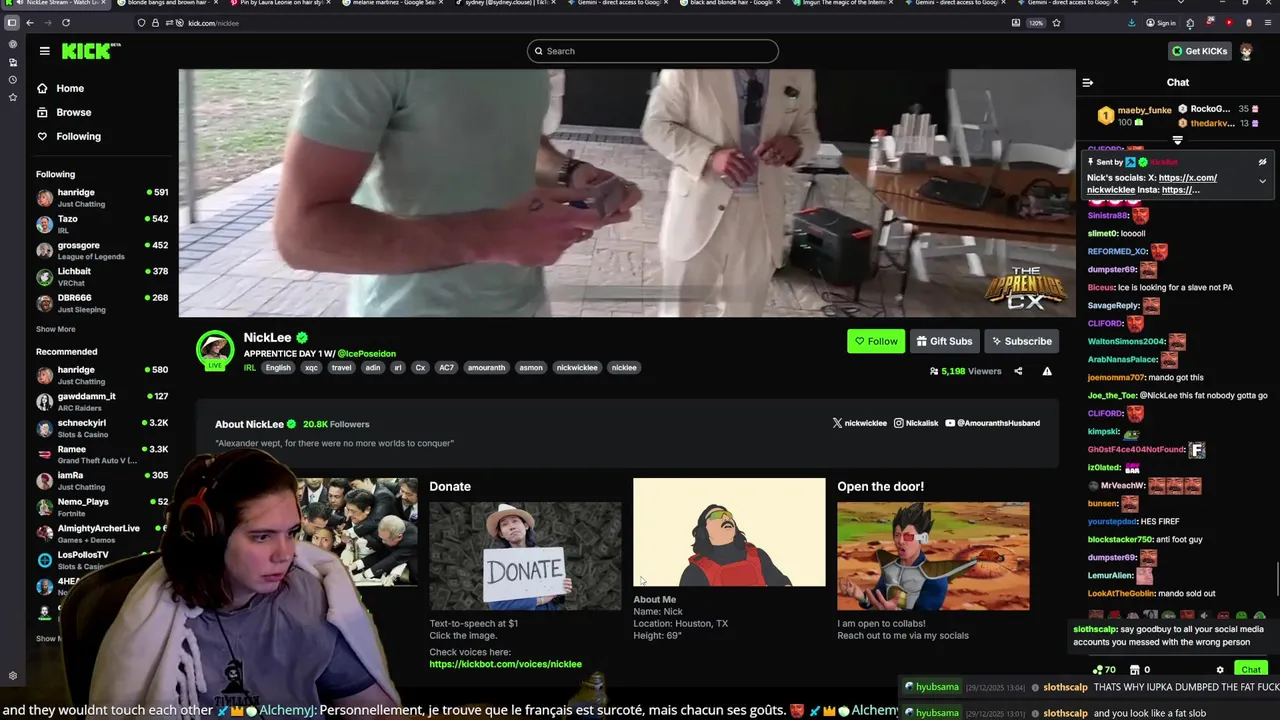
Task: Open chat settings gear icon
Action: click(1220, 670)
